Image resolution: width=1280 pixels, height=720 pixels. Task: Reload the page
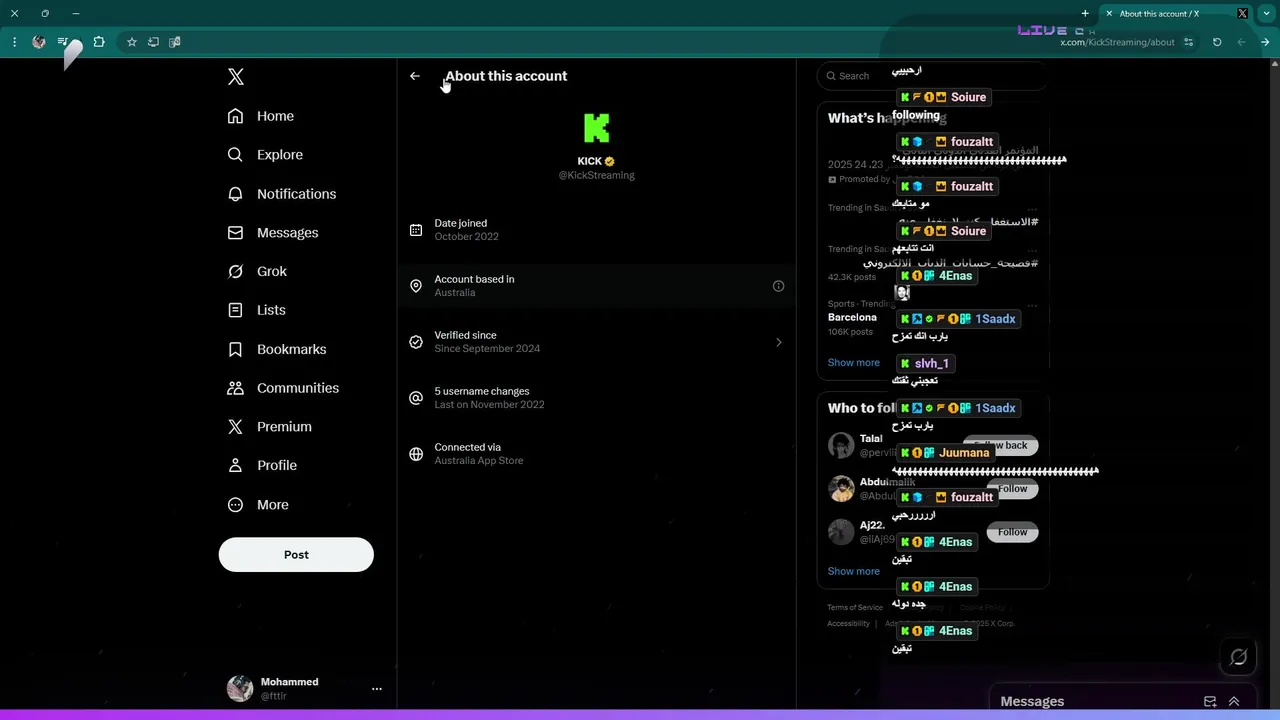click(x=1217, y=42)
